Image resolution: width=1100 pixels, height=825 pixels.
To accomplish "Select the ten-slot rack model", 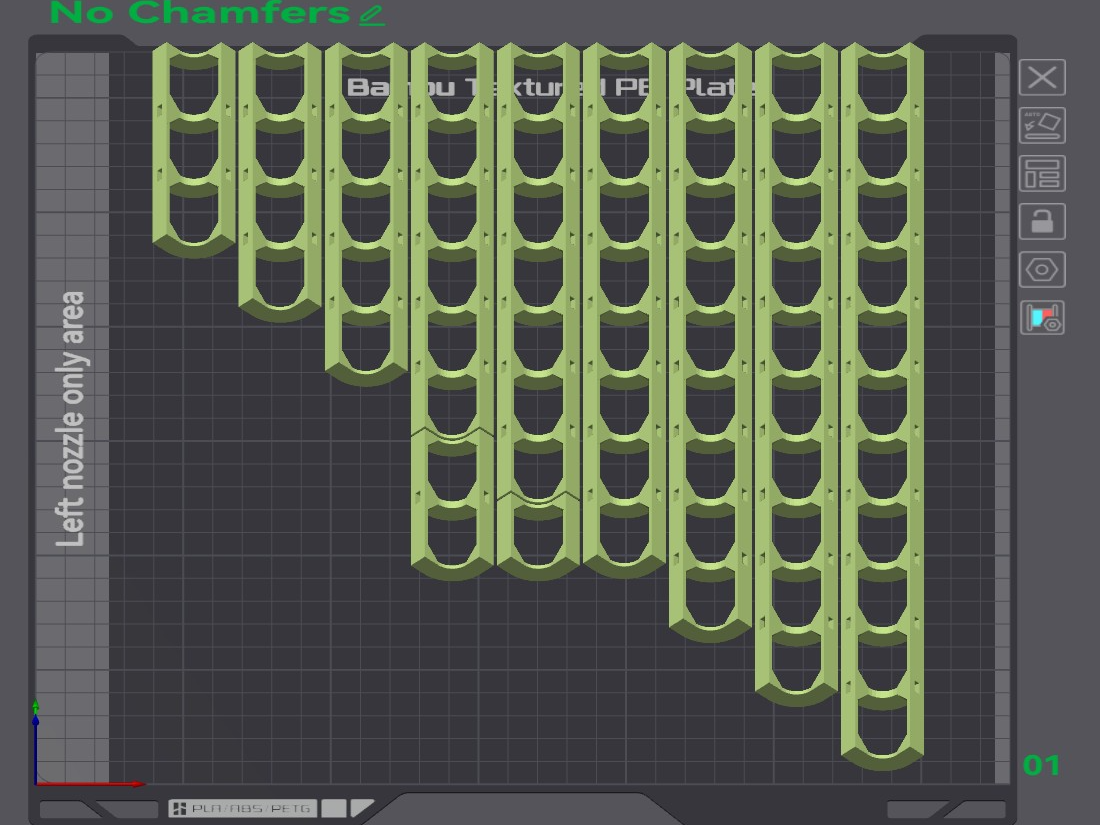I will [796, 375].
